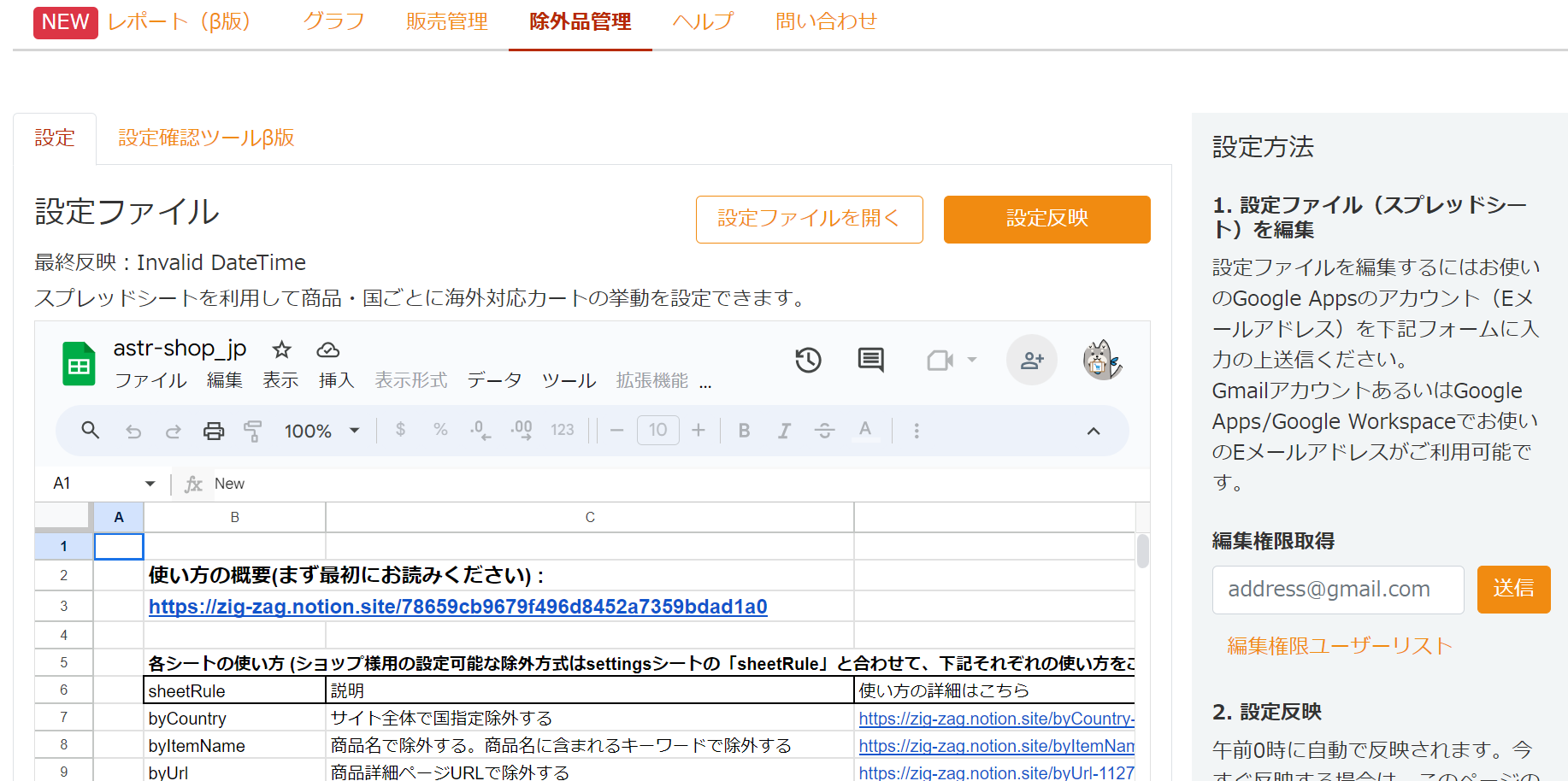Show hidden menus via ellipsis
The image size is (1568, 781).
705,383
